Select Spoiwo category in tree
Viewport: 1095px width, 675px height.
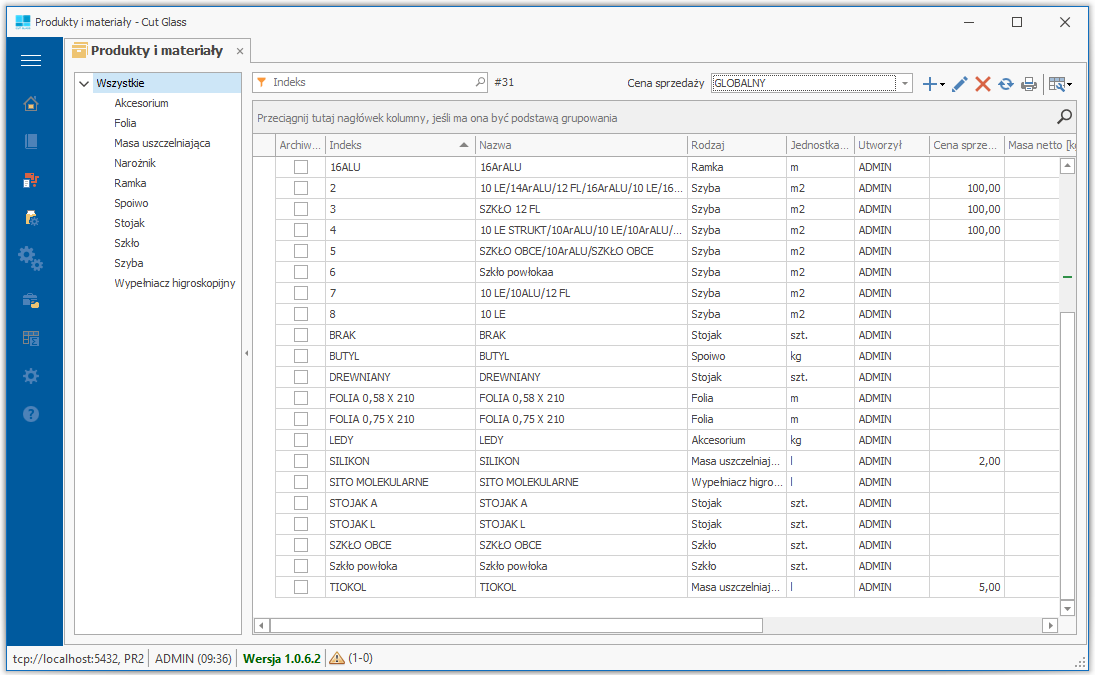(131, 204)
